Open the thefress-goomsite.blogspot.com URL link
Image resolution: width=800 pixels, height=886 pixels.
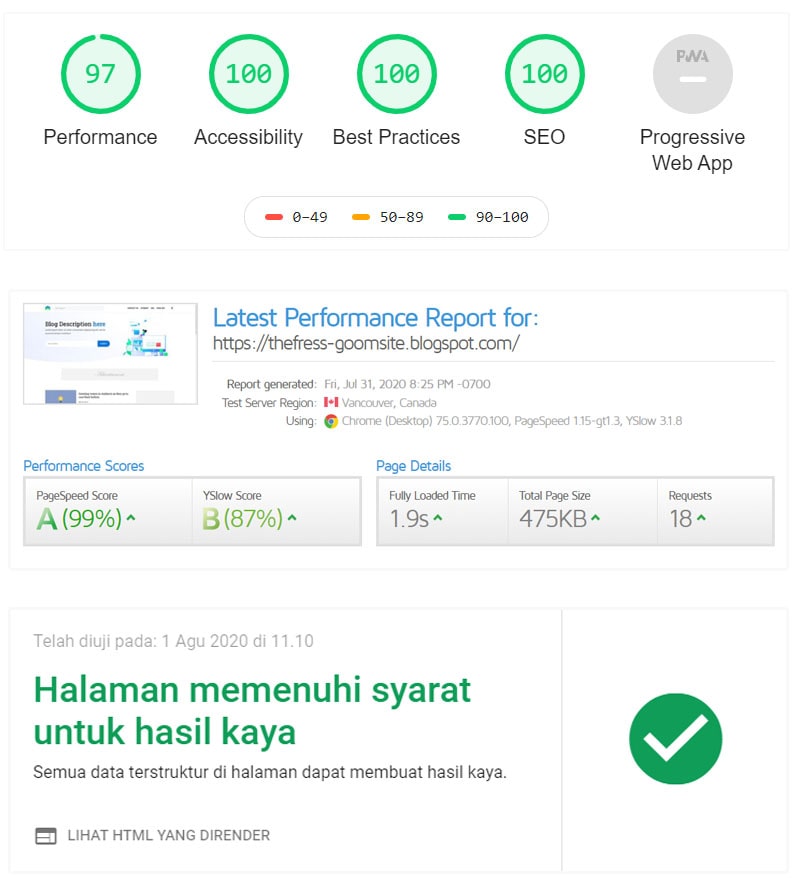(x=366, y=343)
